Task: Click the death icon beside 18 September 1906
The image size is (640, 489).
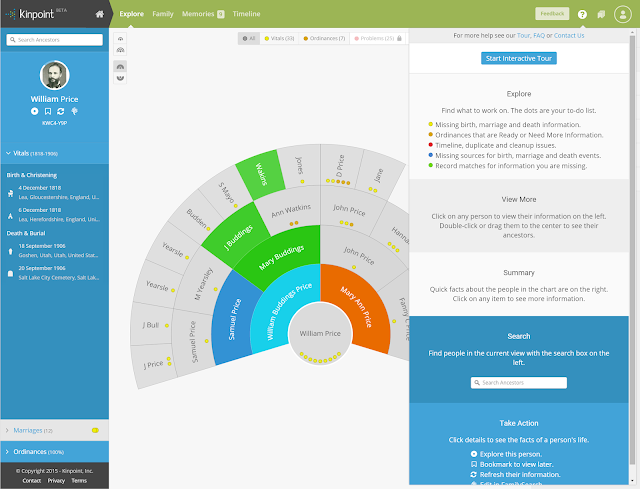Action: (11, 251)
